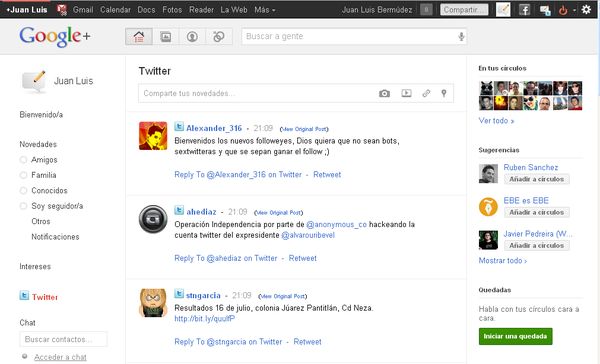Add video using the video icon

click(406, 93)
